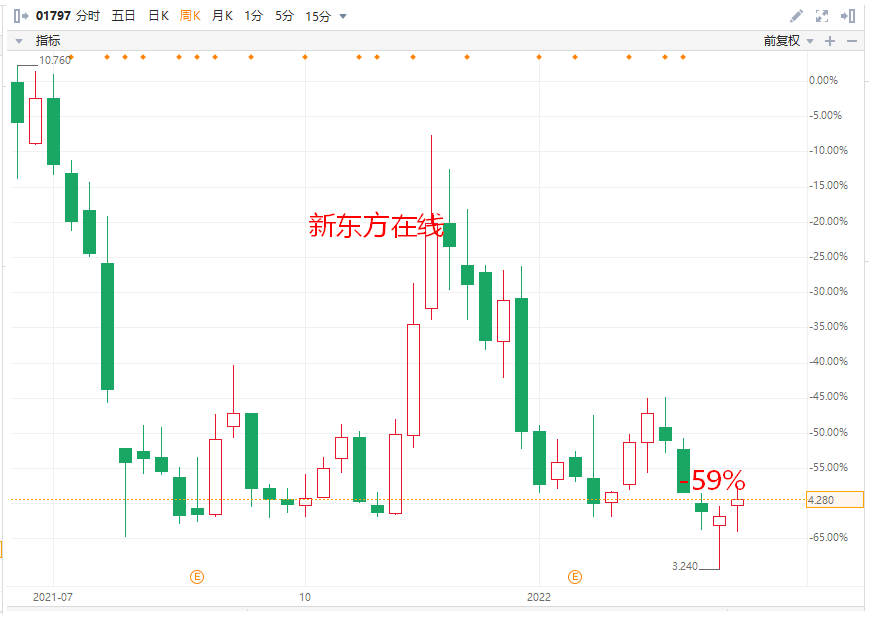Click the E earnings marker near 2021-07
Image resolution: width=871 pixels, height=622 pixels.
click(197, 577)
